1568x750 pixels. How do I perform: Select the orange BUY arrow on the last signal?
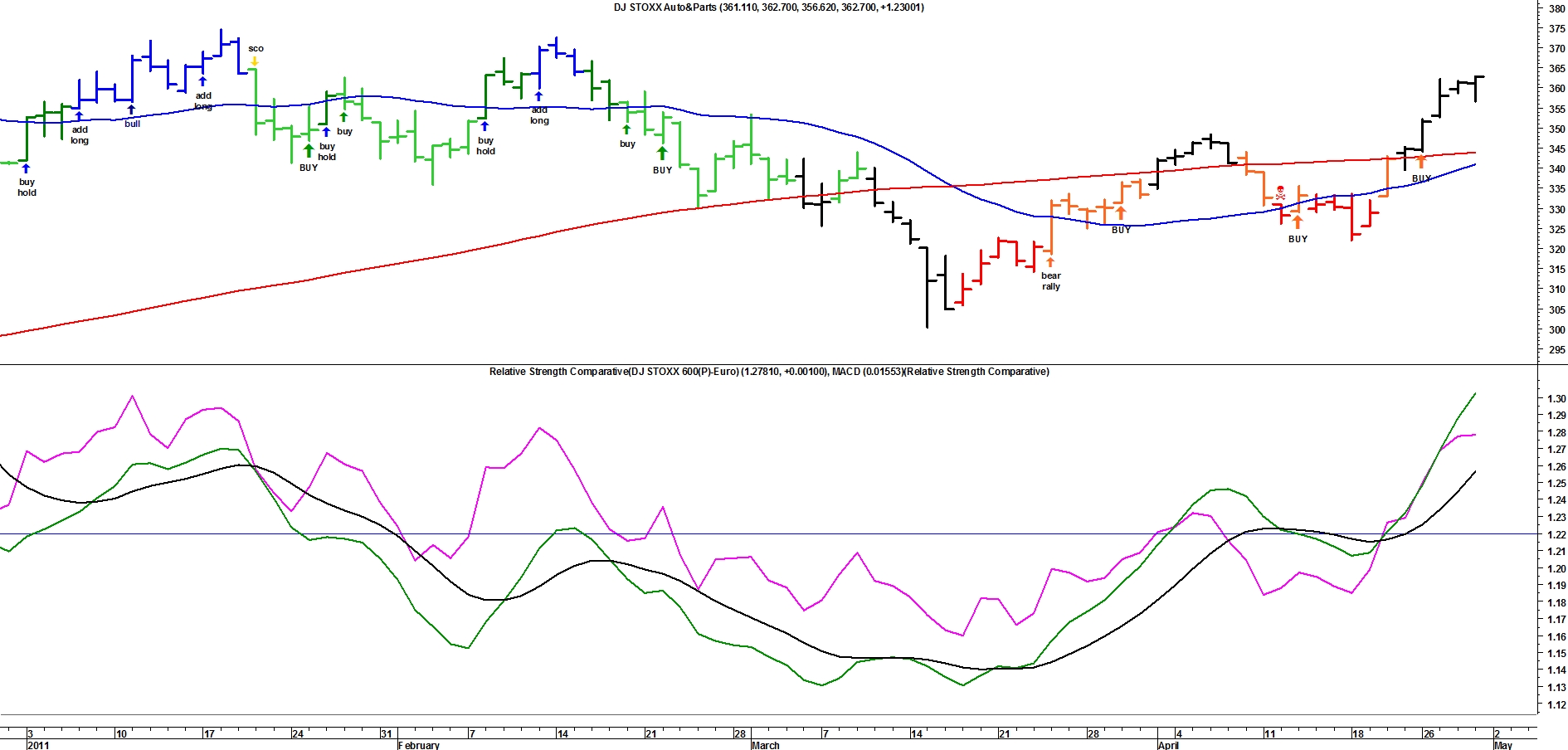(x=1420, y=163)
